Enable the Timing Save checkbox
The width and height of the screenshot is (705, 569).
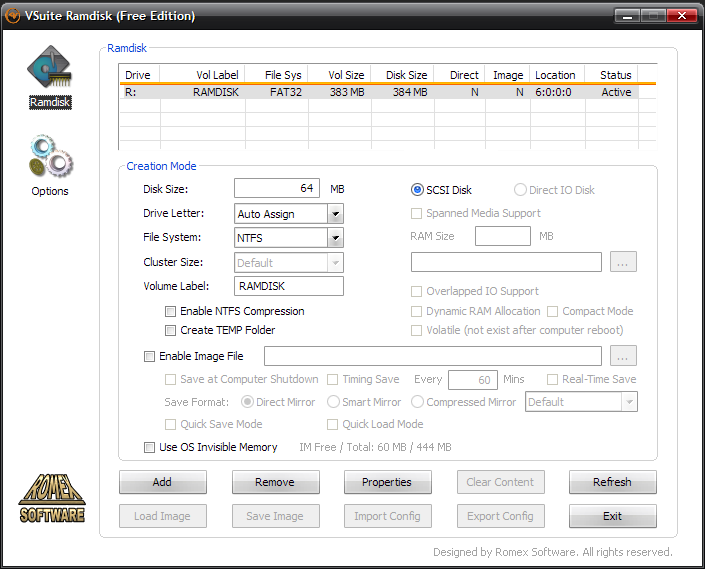[333, 380]
